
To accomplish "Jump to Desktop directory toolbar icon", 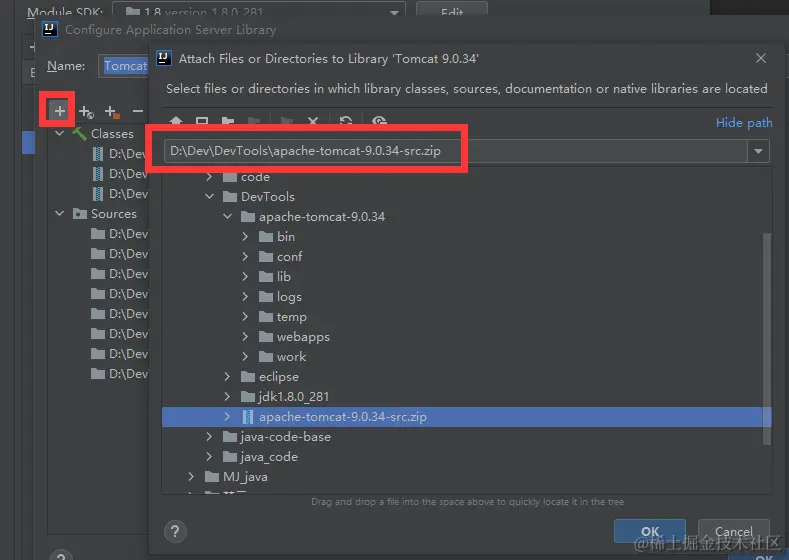I will [x=202, y=121].
